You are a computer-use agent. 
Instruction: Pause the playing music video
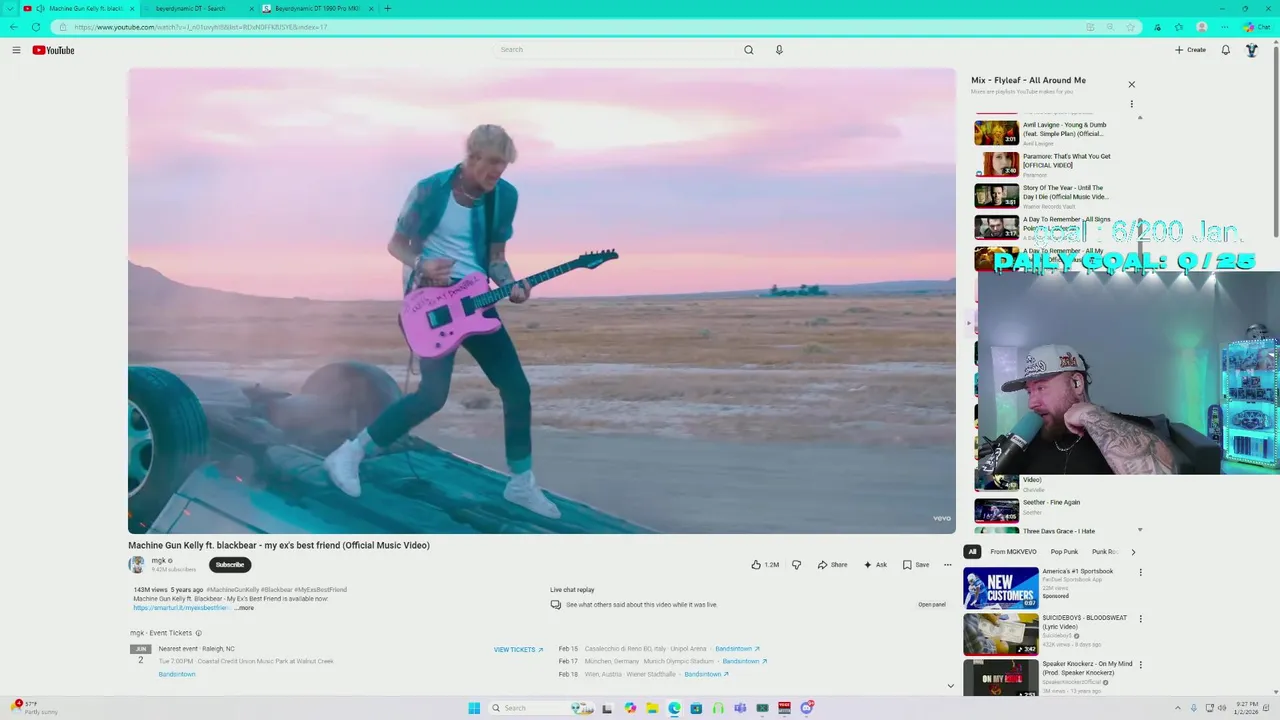point(541,300)
